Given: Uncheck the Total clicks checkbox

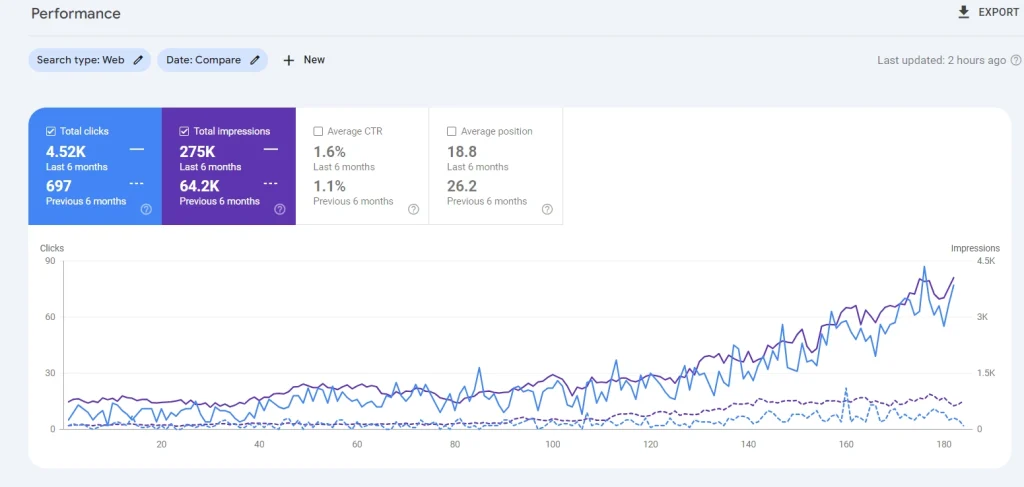Looking at the screenshot, I should pos(50,131).
